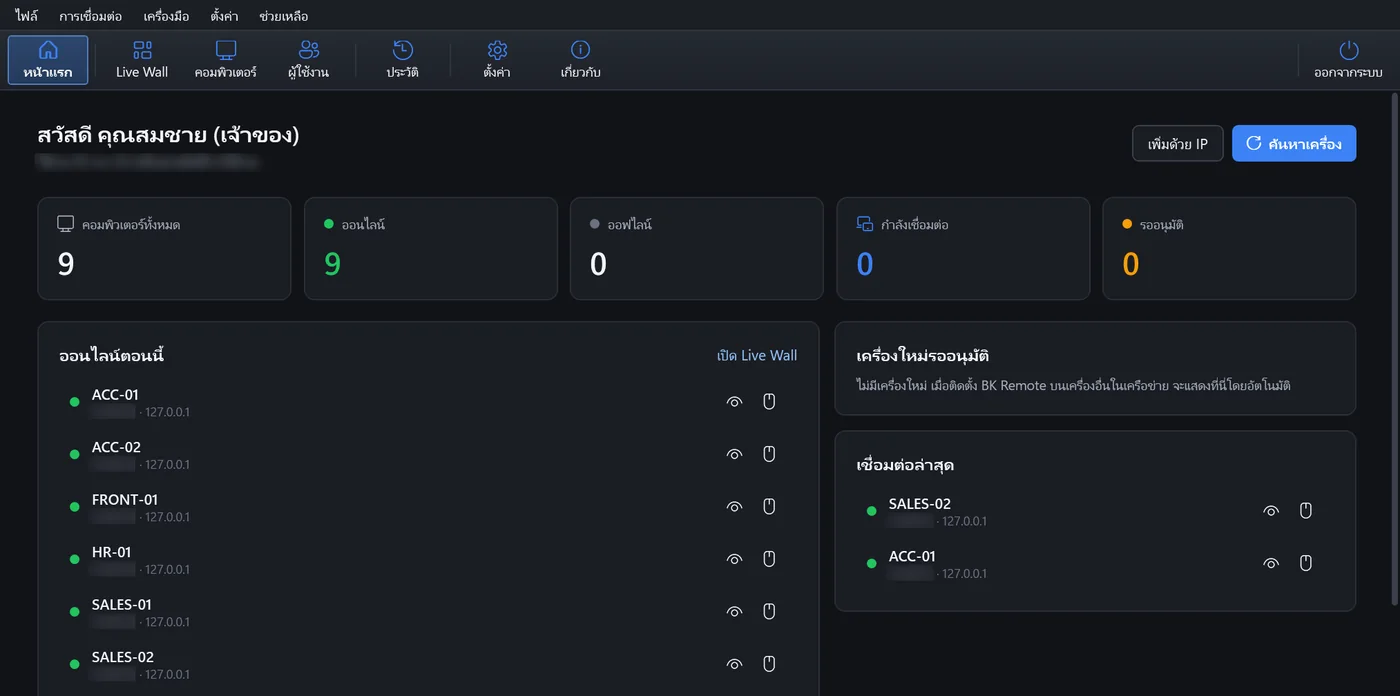This screenshot has height=696, width=1400.
Task: Remote control HR-01 via mouse icon
Action: coord(769,559)
